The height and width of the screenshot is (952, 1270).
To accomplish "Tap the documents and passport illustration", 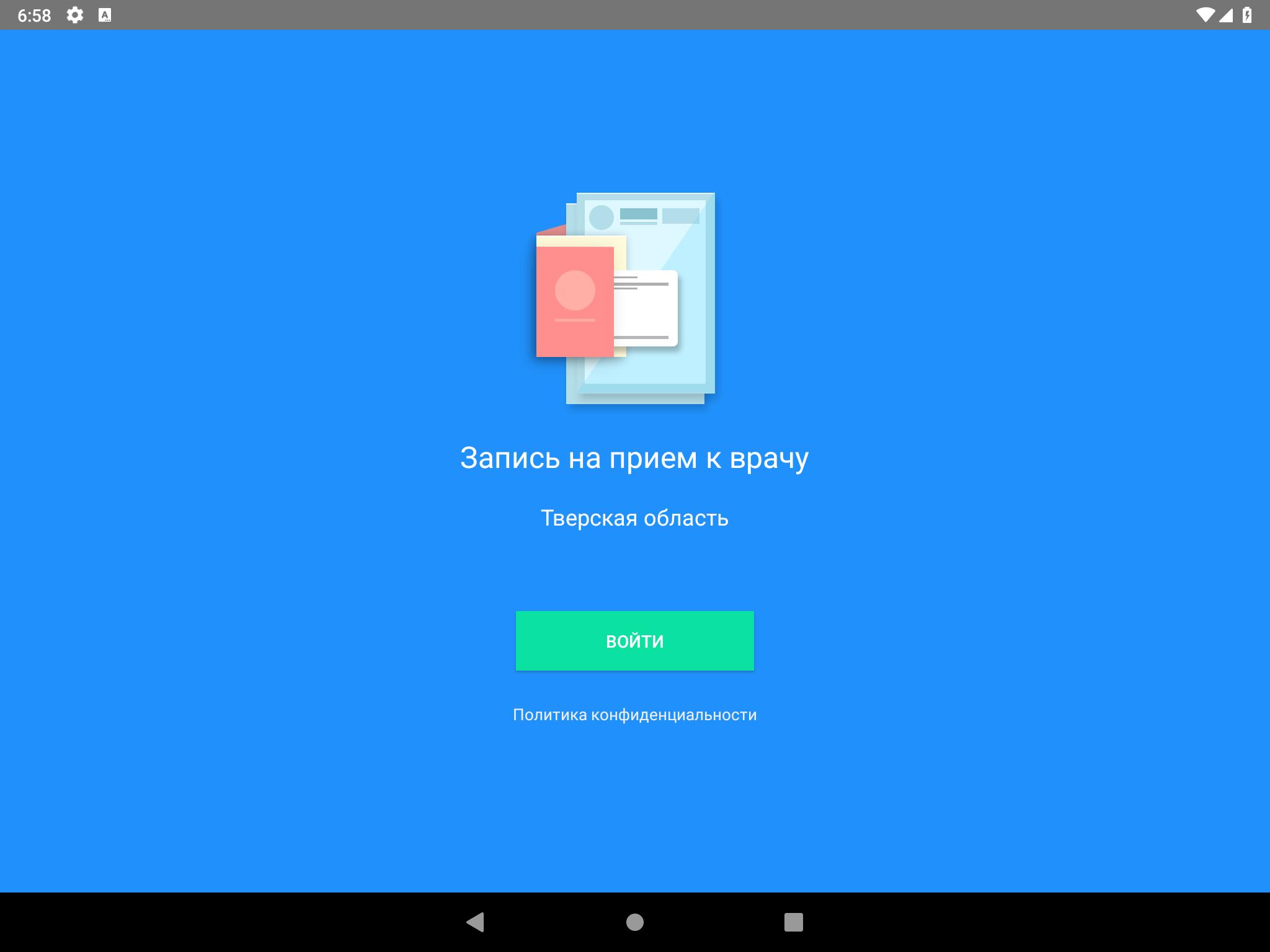I will 626,299.
